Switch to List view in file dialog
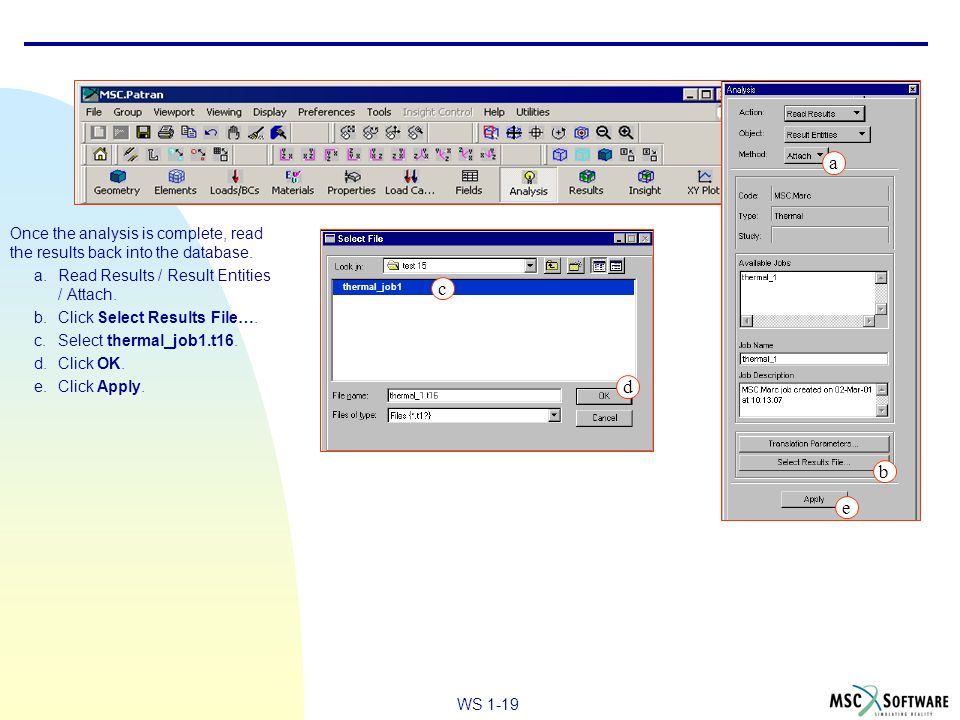The height and width of the screenshot is (720, 960). click(599, 266)
